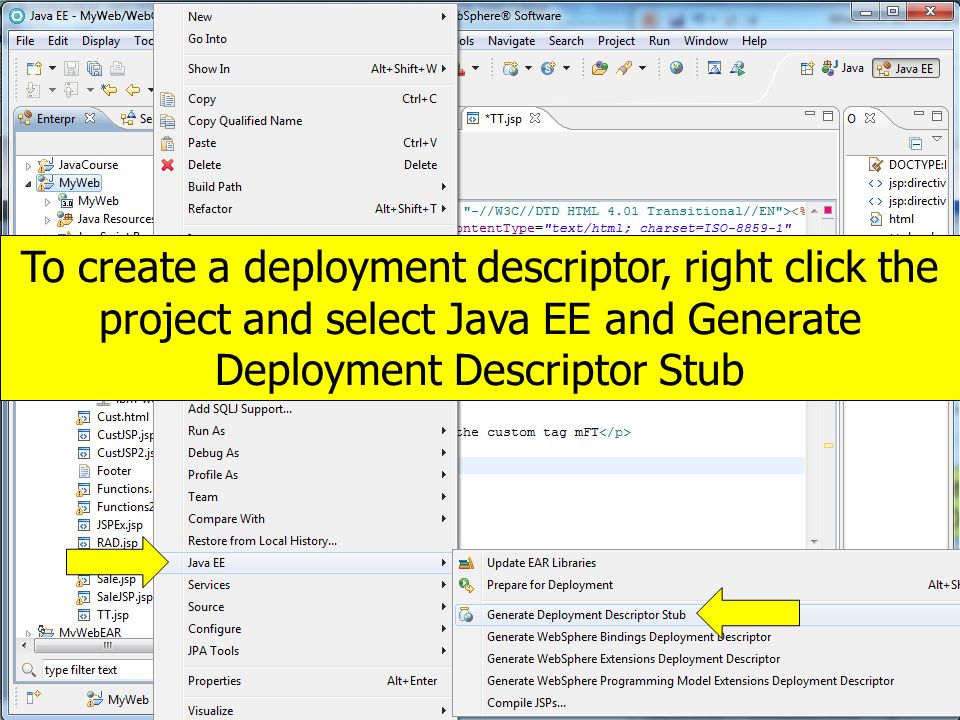
Task: Collapse the top-level MyWeb project node
Action: (28, 183)
